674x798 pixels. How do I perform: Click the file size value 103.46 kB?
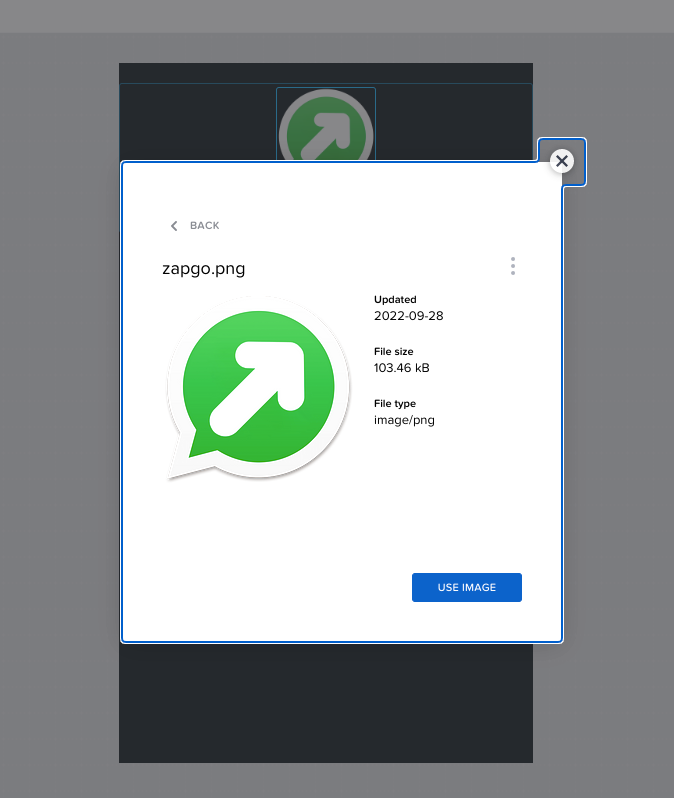(x=402, y=368)
